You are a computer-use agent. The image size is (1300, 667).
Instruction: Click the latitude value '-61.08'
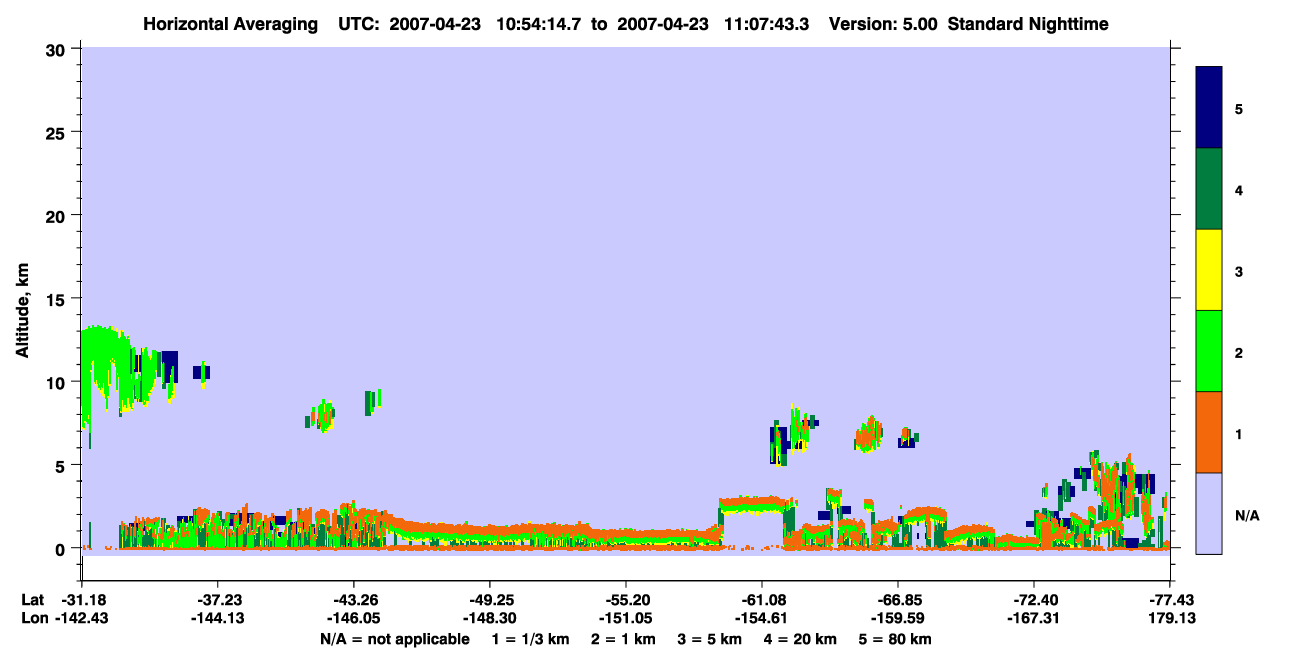(761, 600)
